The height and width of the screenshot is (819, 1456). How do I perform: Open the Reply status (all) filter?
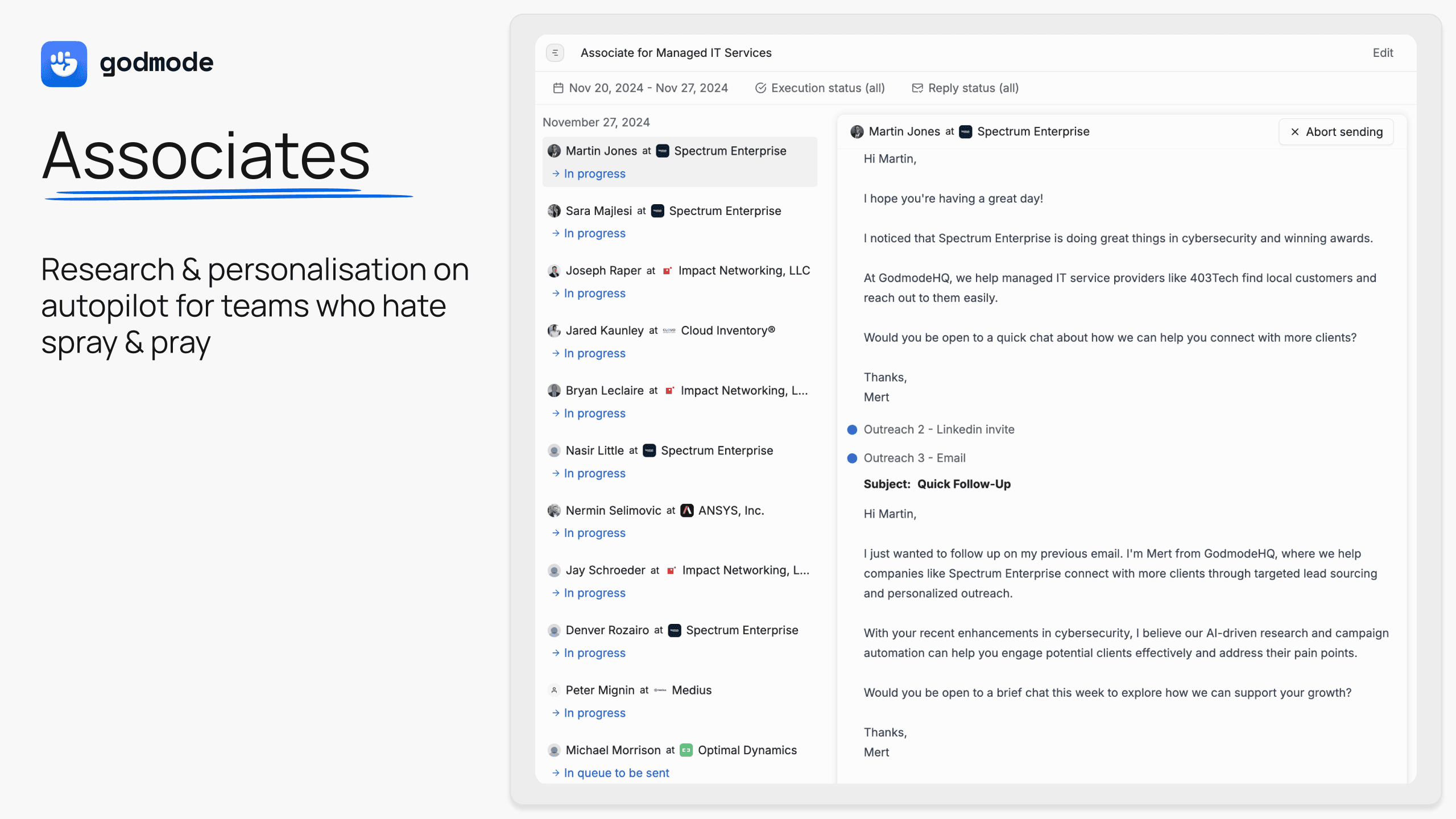point(973,88)
